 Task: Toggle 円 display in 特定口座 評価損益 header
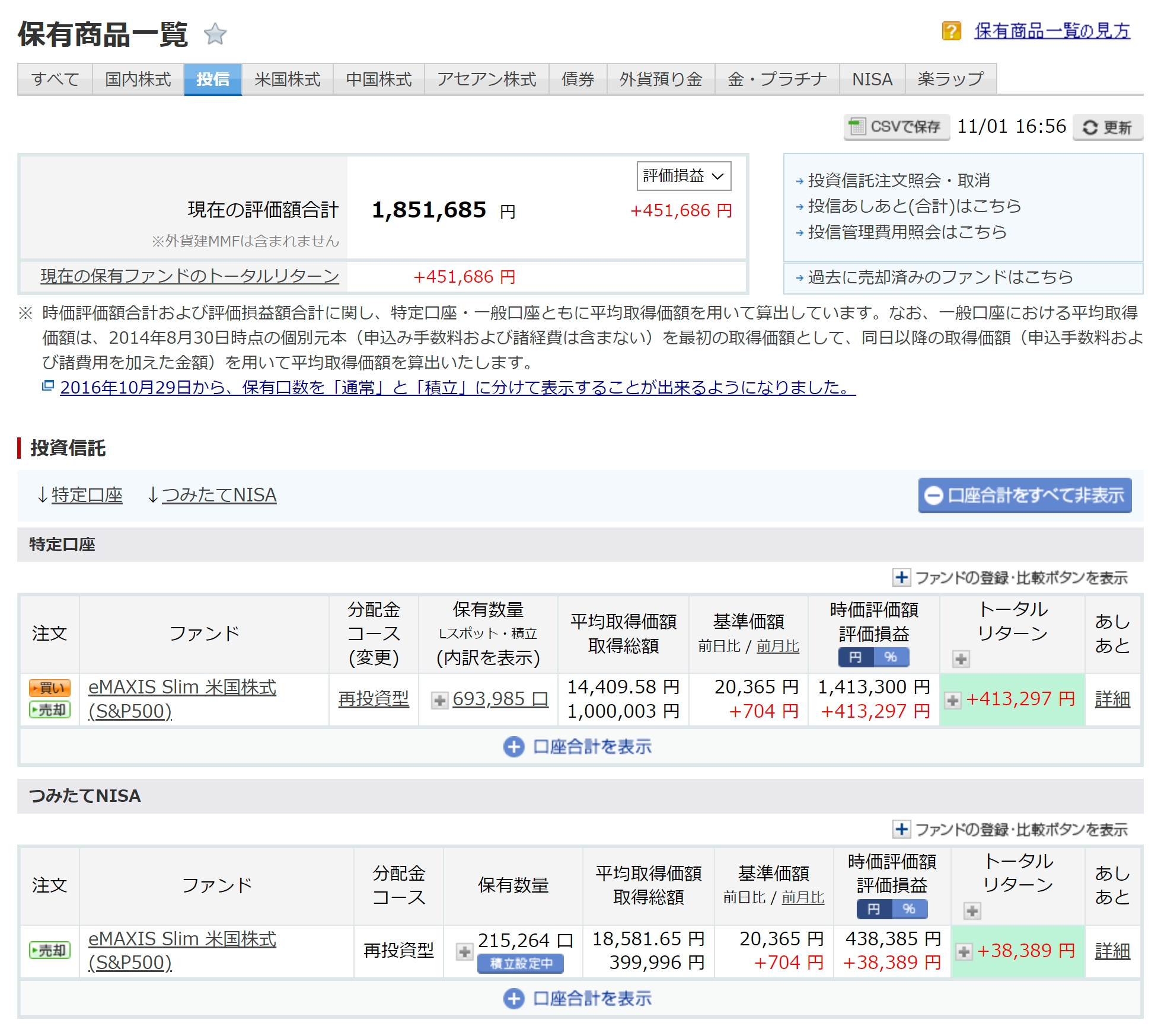(855, 657)
